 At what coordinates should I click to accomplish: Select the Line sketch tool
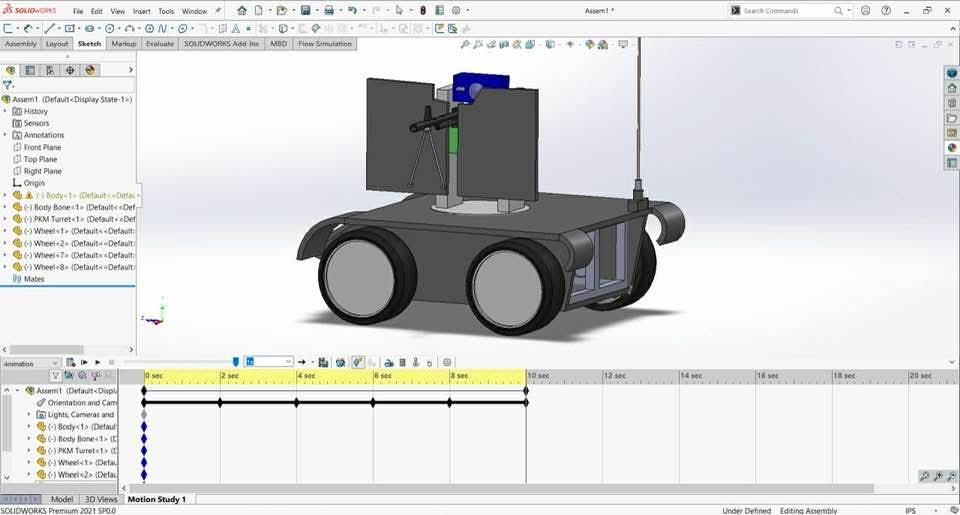click(x=49, y=29)
